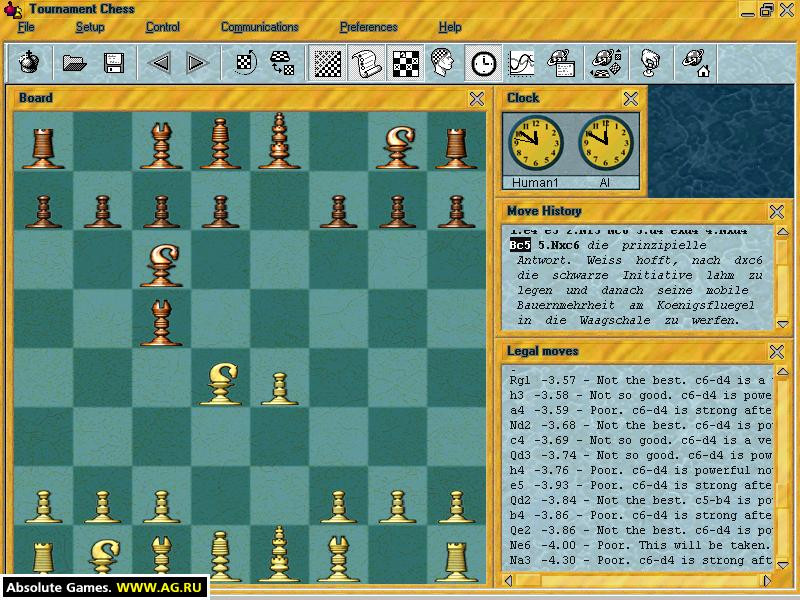Toggle the Move History scroll icon
The height and width of the screenshot is (600, 800).
(366, 63)
